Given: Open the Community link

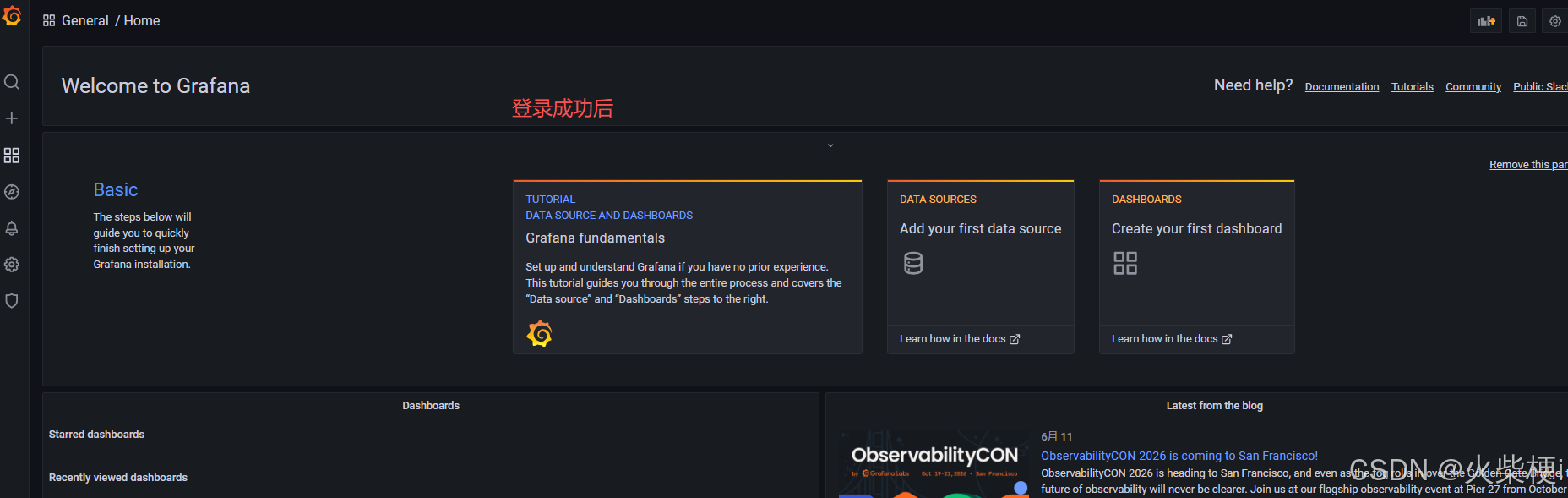Looking at the screenshot, I should click(x=1473, y=86).
